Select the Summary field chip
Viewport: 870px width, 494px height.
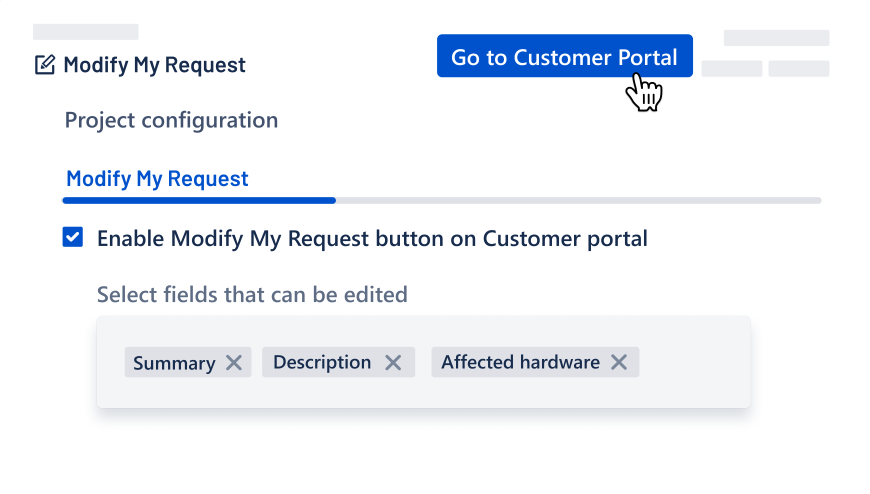pyautogui.click(x=174, y=363)
